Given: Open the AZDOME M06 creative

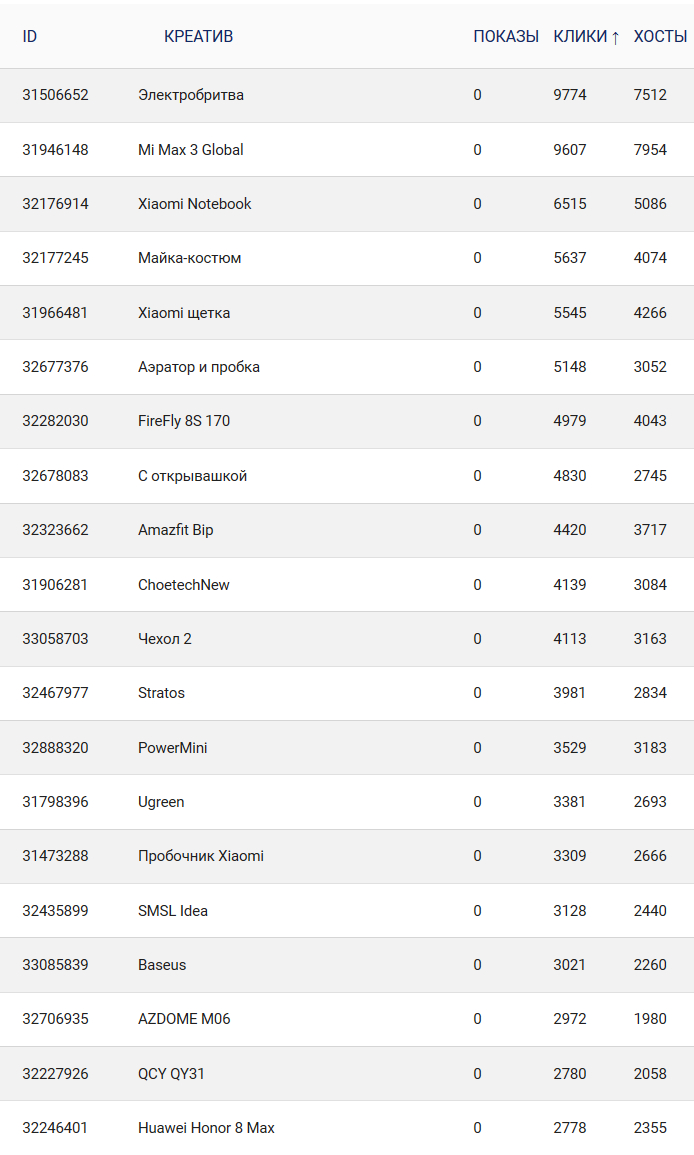Looking at the screenshot, I should [184, 1019].
